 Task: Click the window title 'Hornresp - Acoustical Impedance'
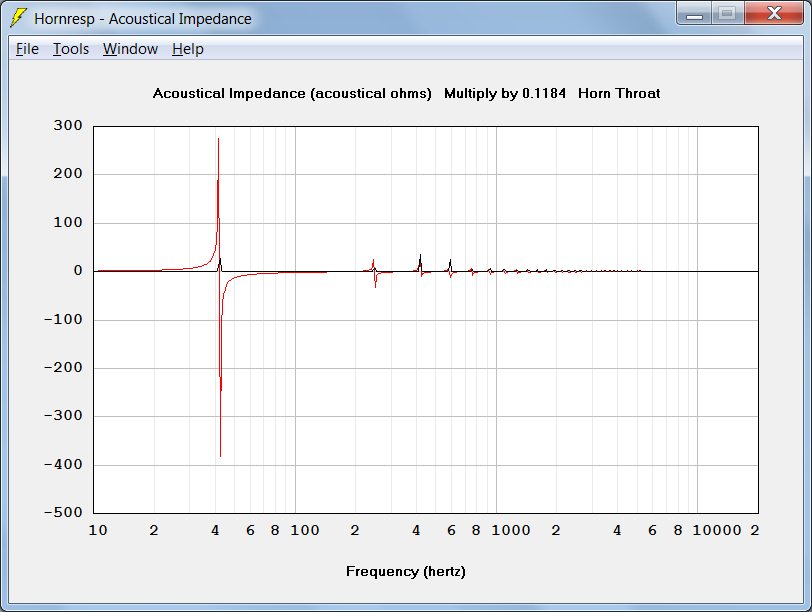point(143,19)
